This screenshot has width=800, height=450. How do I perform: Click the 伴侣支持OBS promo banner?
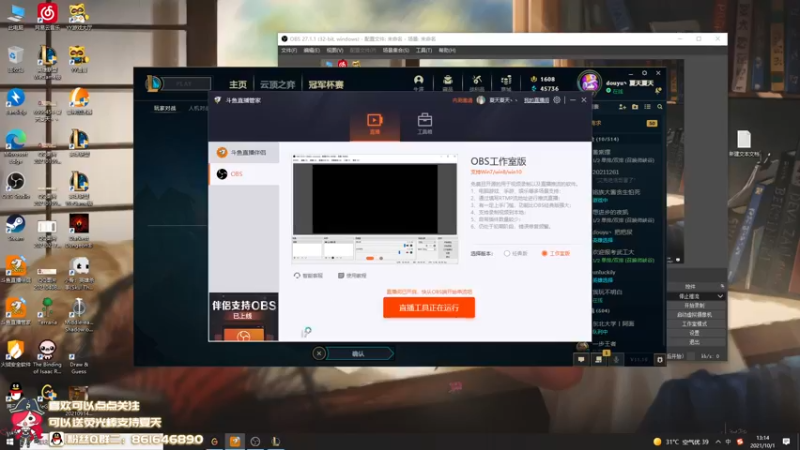point(244,316)
